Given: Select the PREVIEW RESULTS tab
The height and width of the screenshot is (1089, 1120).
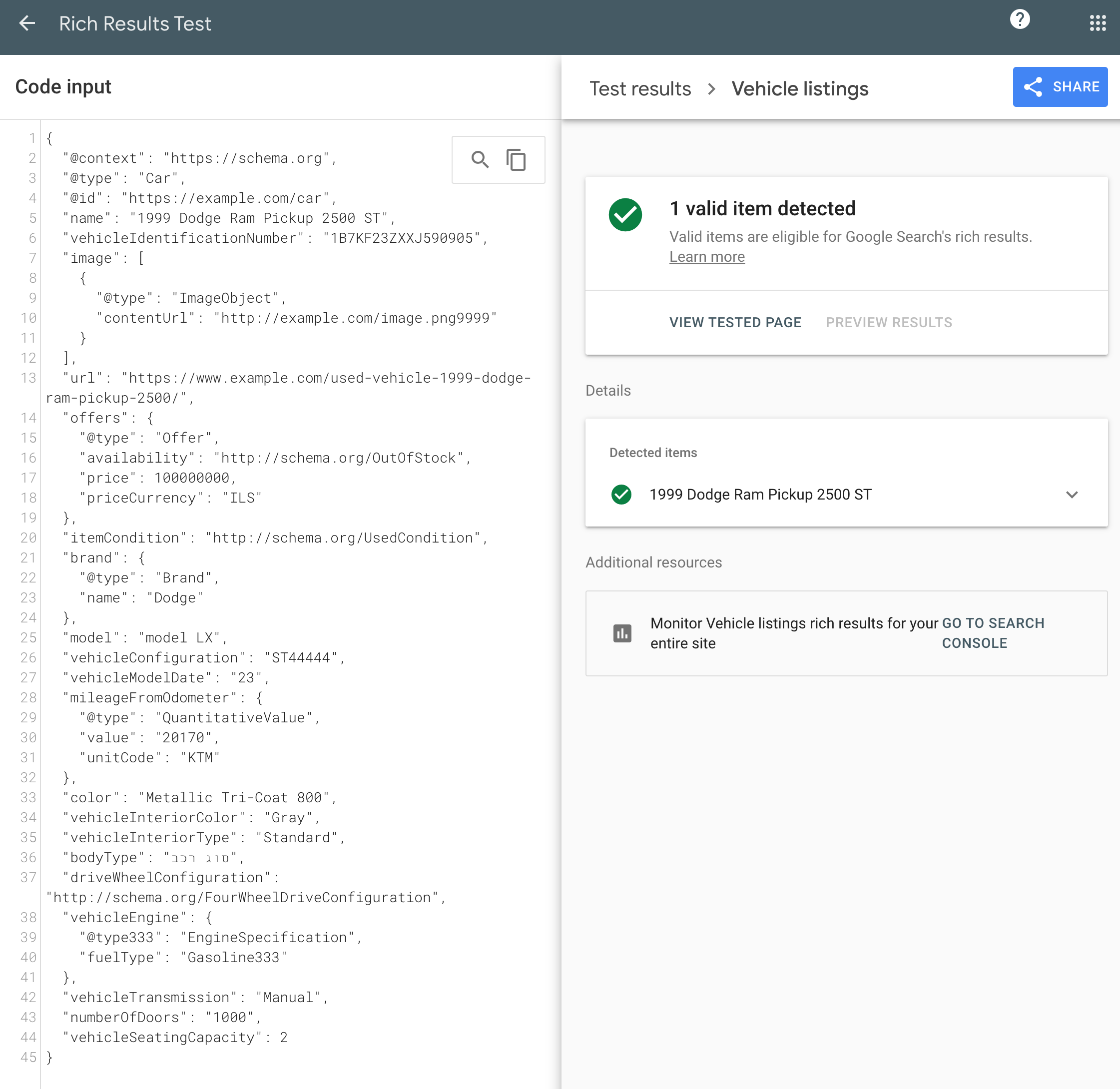Looking at the screenshot, I should [888, 322].
